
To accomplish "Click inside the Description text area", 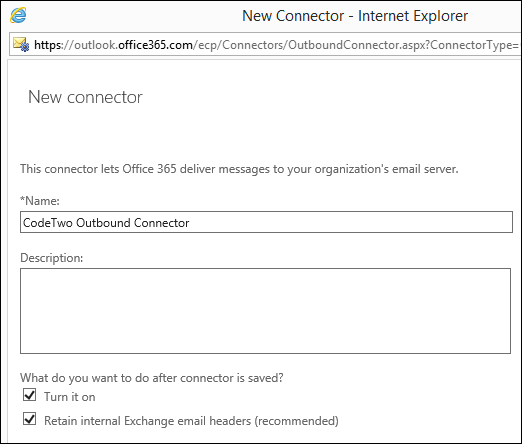I will (265, 311).
